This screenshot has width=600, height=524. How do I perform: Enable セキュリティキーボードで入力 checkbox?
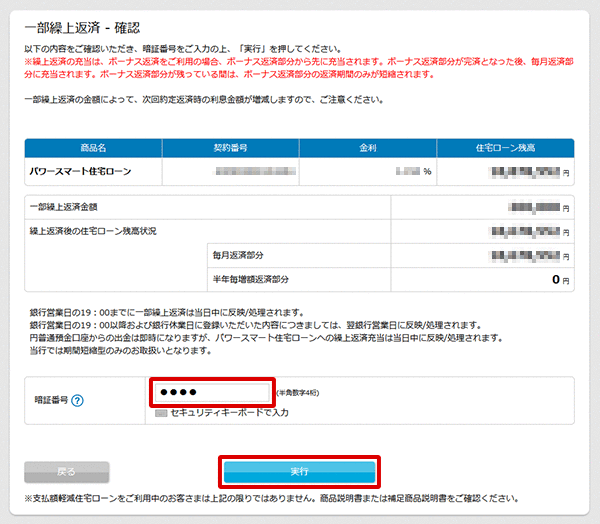[x=160, y=412]
